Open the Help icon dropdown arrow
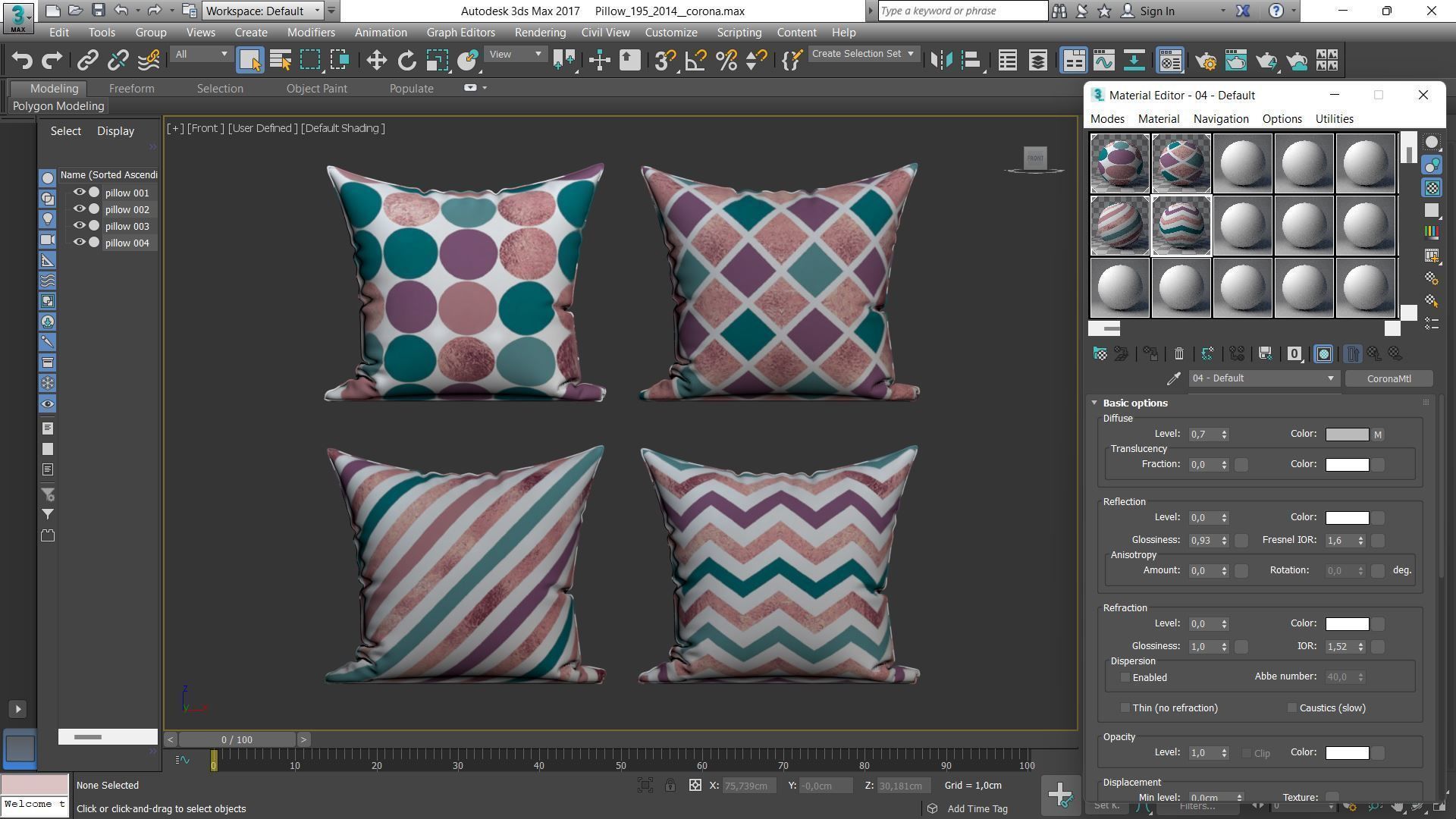Viewport: 1456px width, 819px height. pos(1294,11)
